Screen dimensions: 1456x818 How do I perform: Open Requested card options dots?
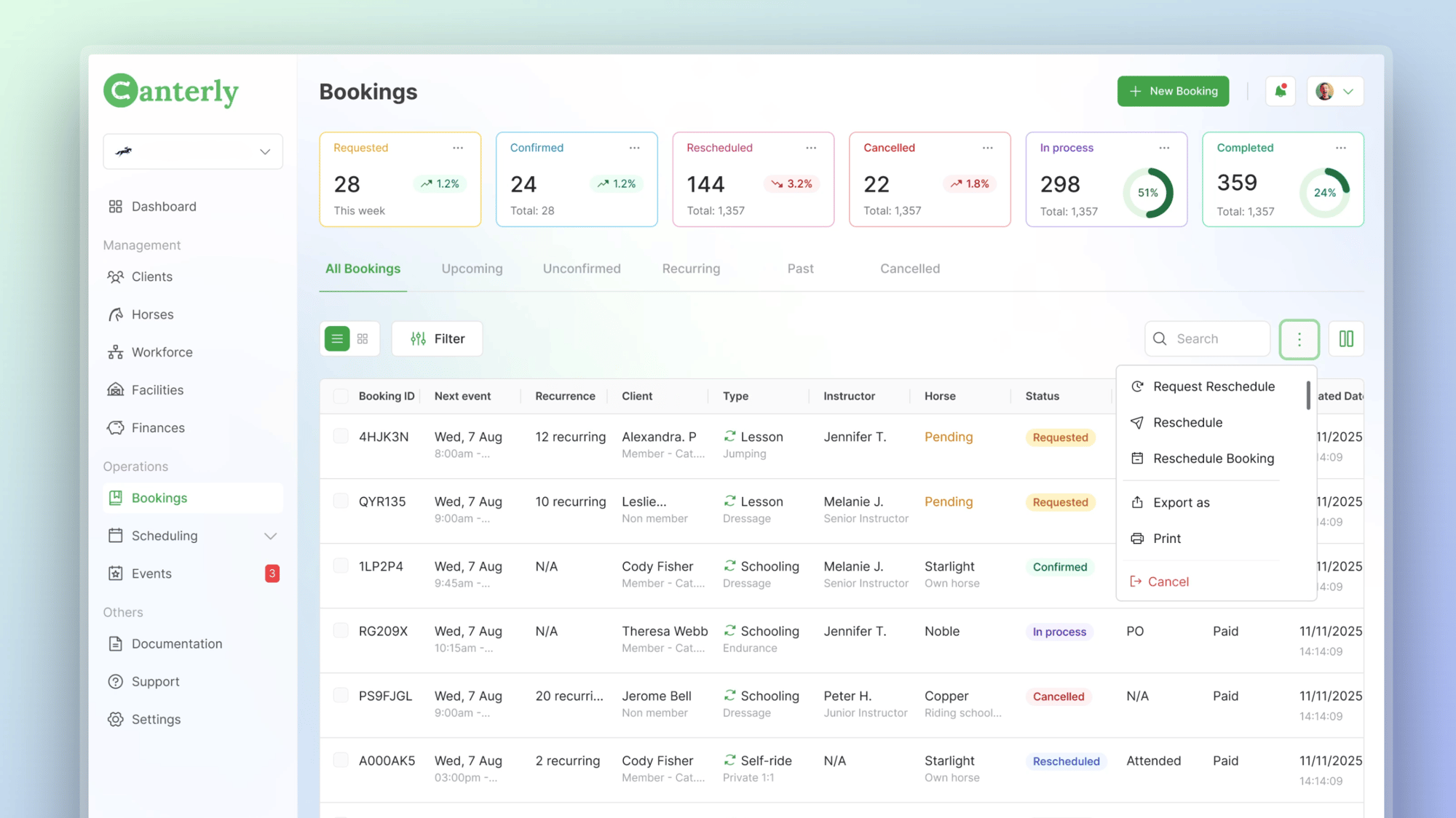pyautogui.click(x=458, y=148)
